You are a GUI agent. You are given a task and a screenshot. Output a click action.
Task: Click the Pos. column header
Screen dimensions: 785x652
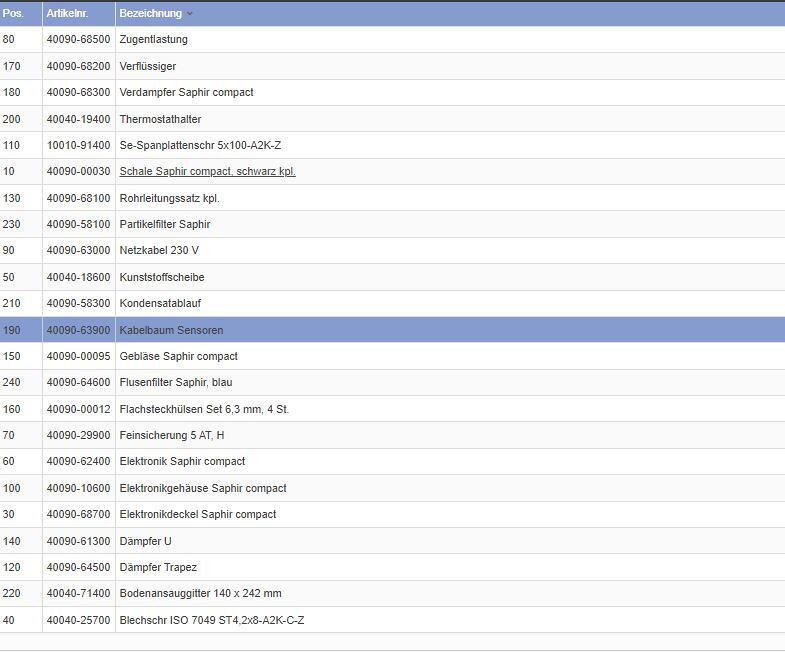click(13, 14)
